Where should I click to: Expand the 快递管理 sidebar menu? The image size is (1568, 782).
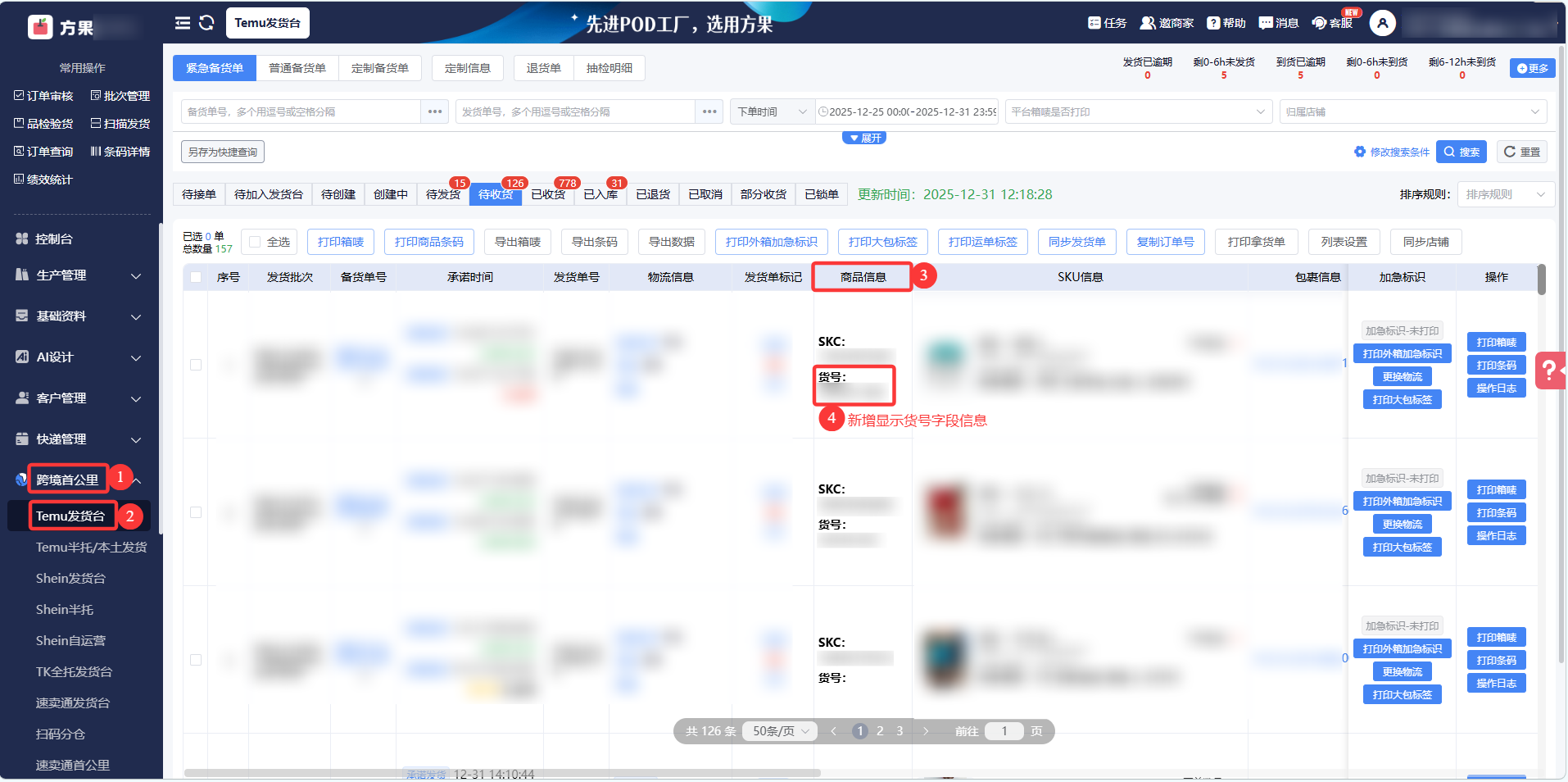click(x=79, y=439)
